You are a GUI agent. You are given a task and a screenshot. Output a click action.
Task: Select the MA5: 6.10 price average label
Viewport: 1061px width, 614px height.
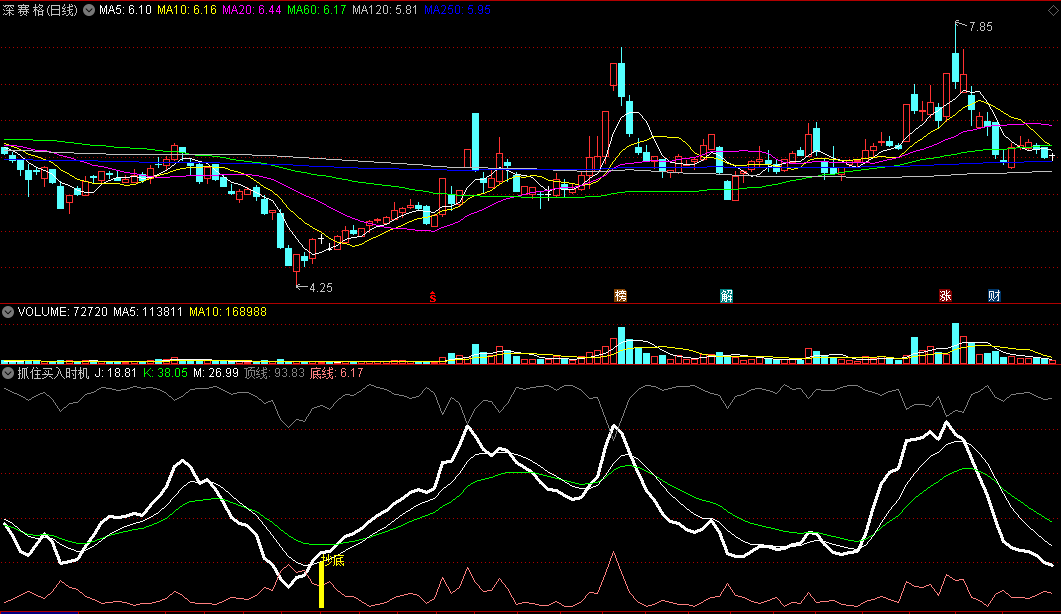[125, 10]
